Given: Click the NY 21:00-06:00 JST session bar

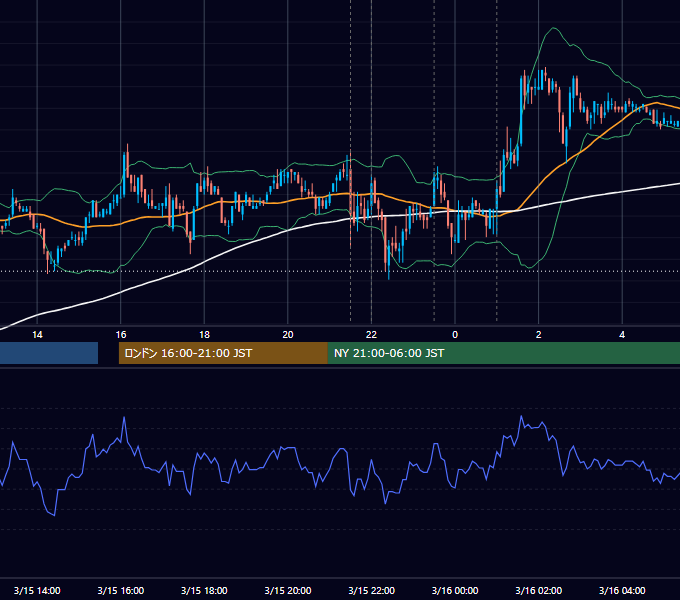Looking at the screenshot, I should pyautogui.click(x=503, y=353).
